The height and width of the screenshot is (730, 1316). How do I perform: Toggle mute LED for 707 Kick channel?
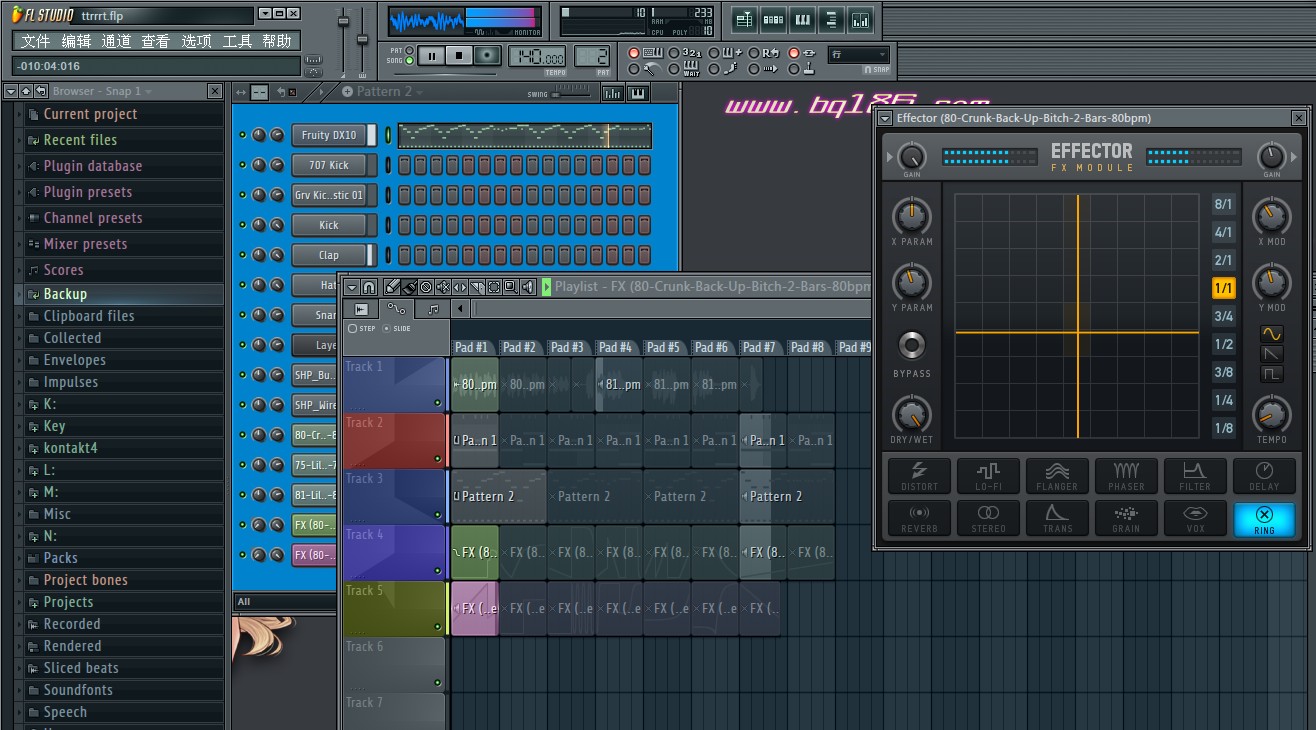pos(242,165)
